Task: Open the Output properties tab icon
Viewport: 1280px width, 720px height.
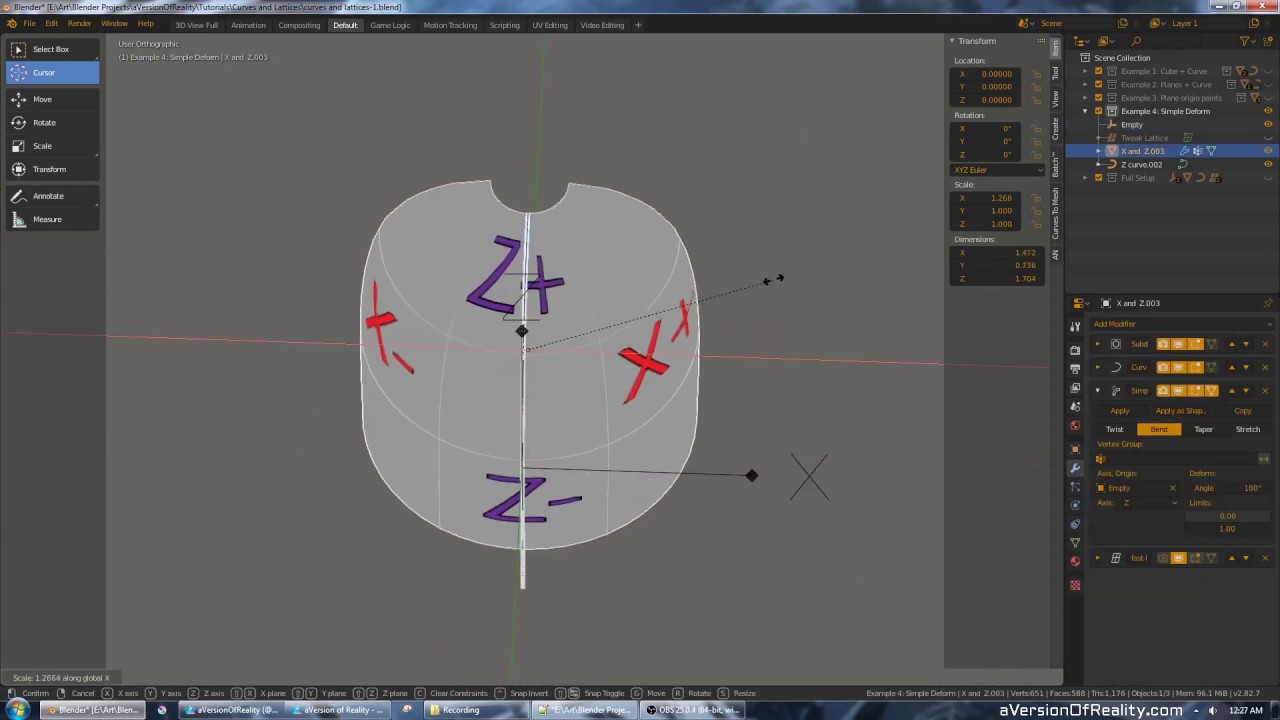Action: [1075, 369]
